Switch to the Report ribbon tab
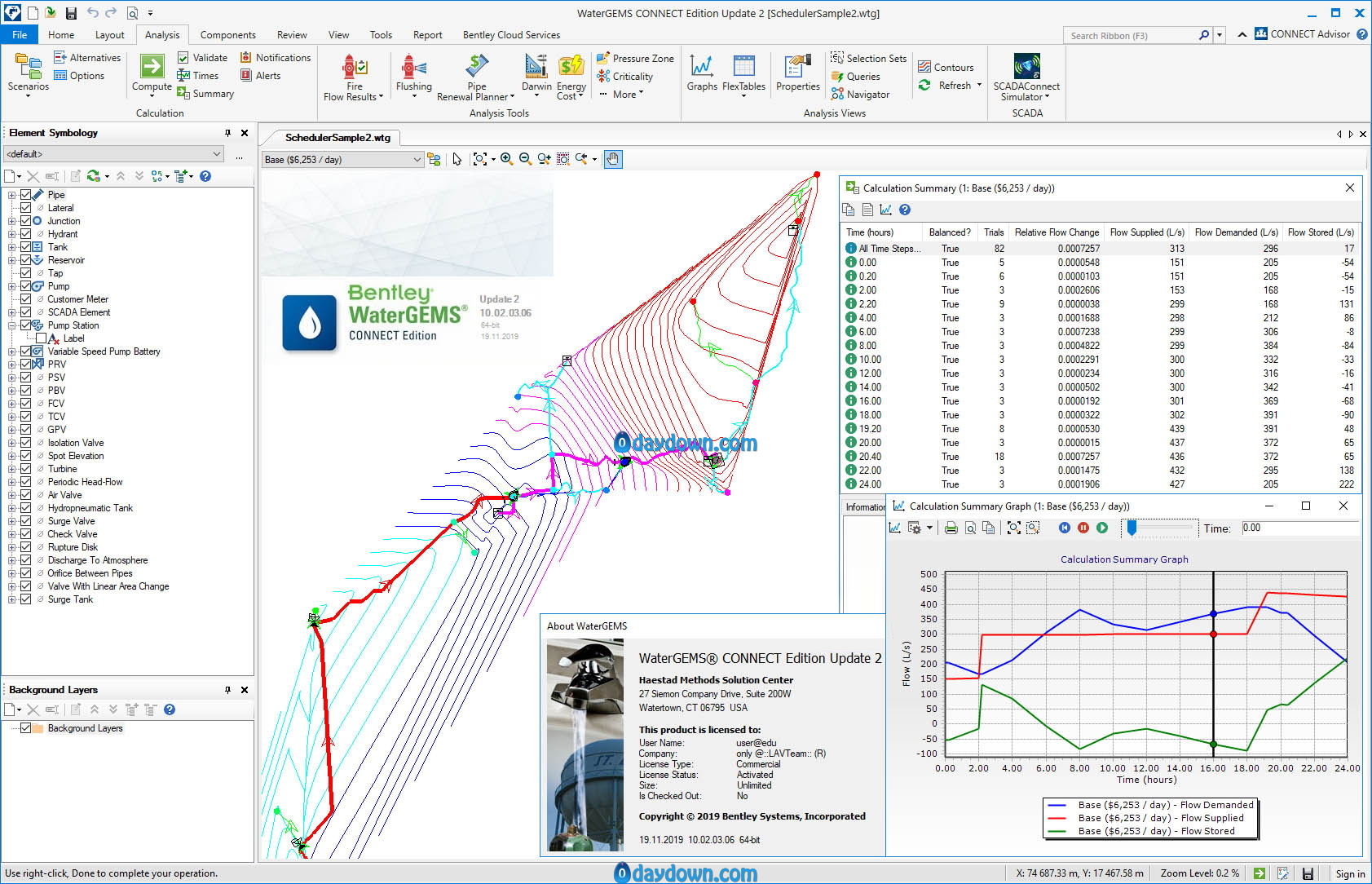Viewport: 1372px width, 884px height. (x=427, y=35)
